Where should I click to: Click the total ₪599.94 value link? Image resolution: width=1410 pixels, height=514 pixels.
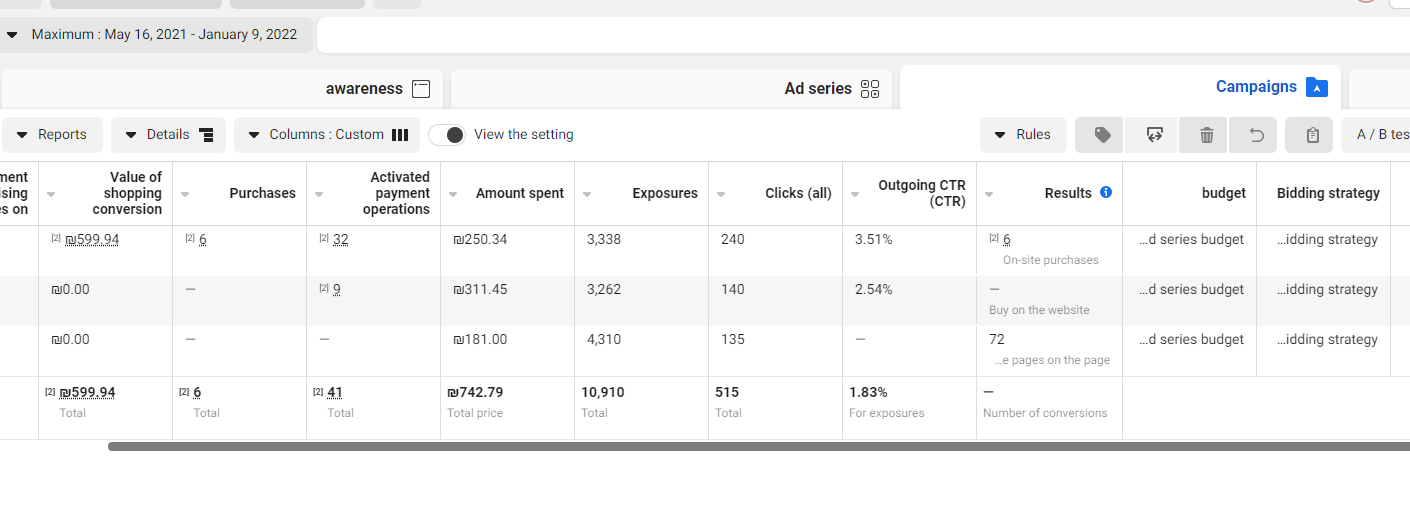(x=87, y=393)
